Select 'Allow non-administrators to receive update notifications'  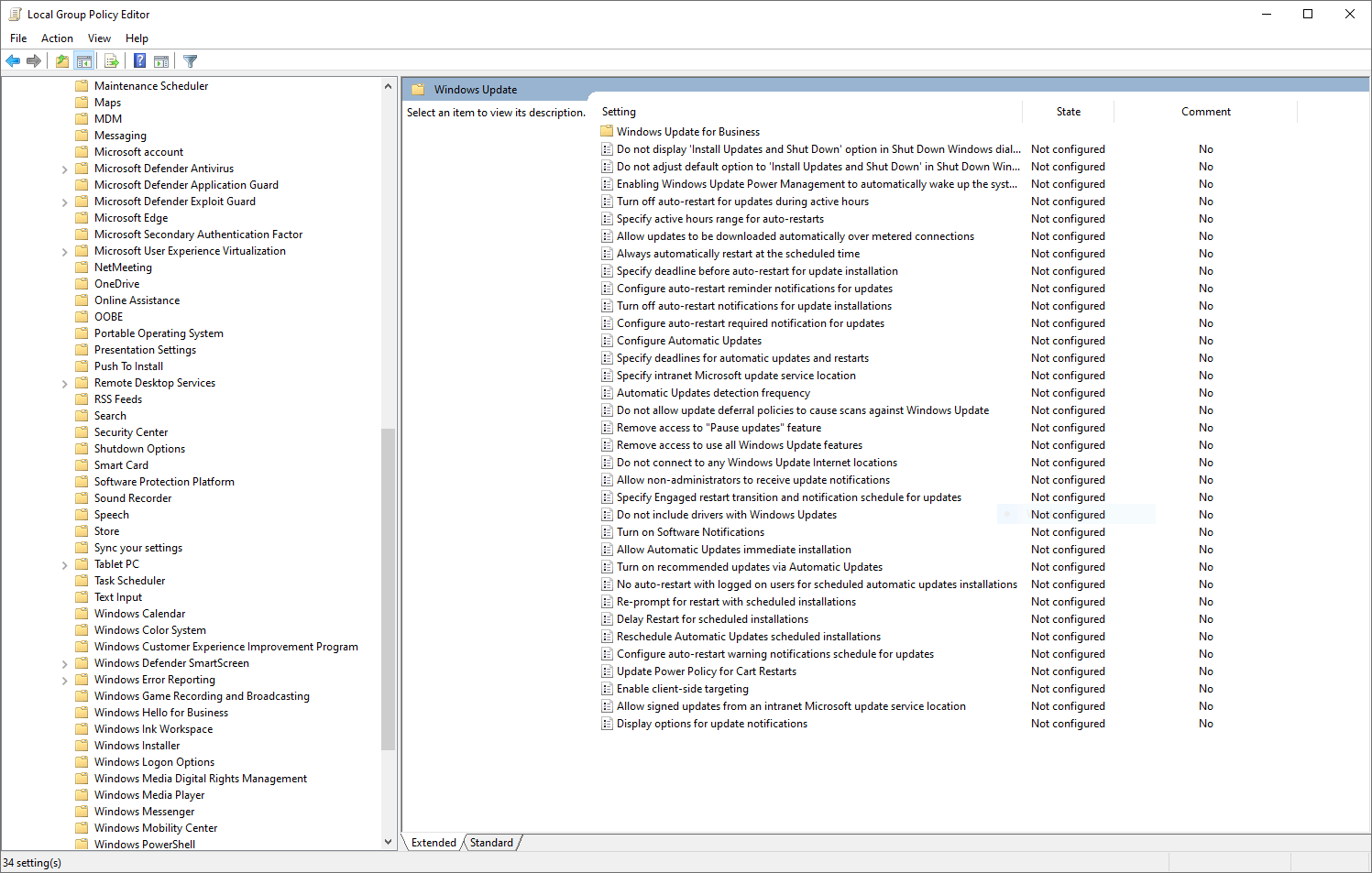[x=753, y=480]
